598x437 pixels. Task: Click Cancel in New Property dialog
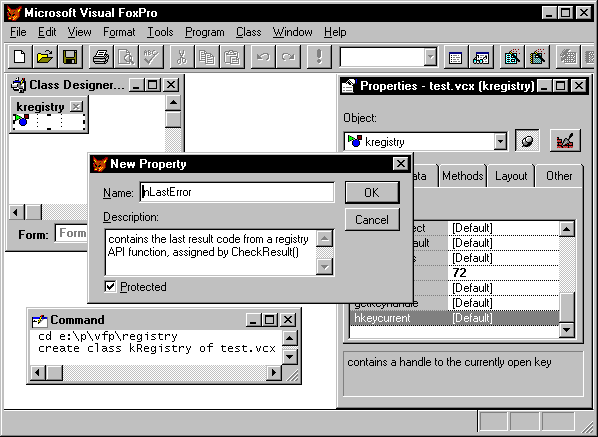(x=372, y=220)
